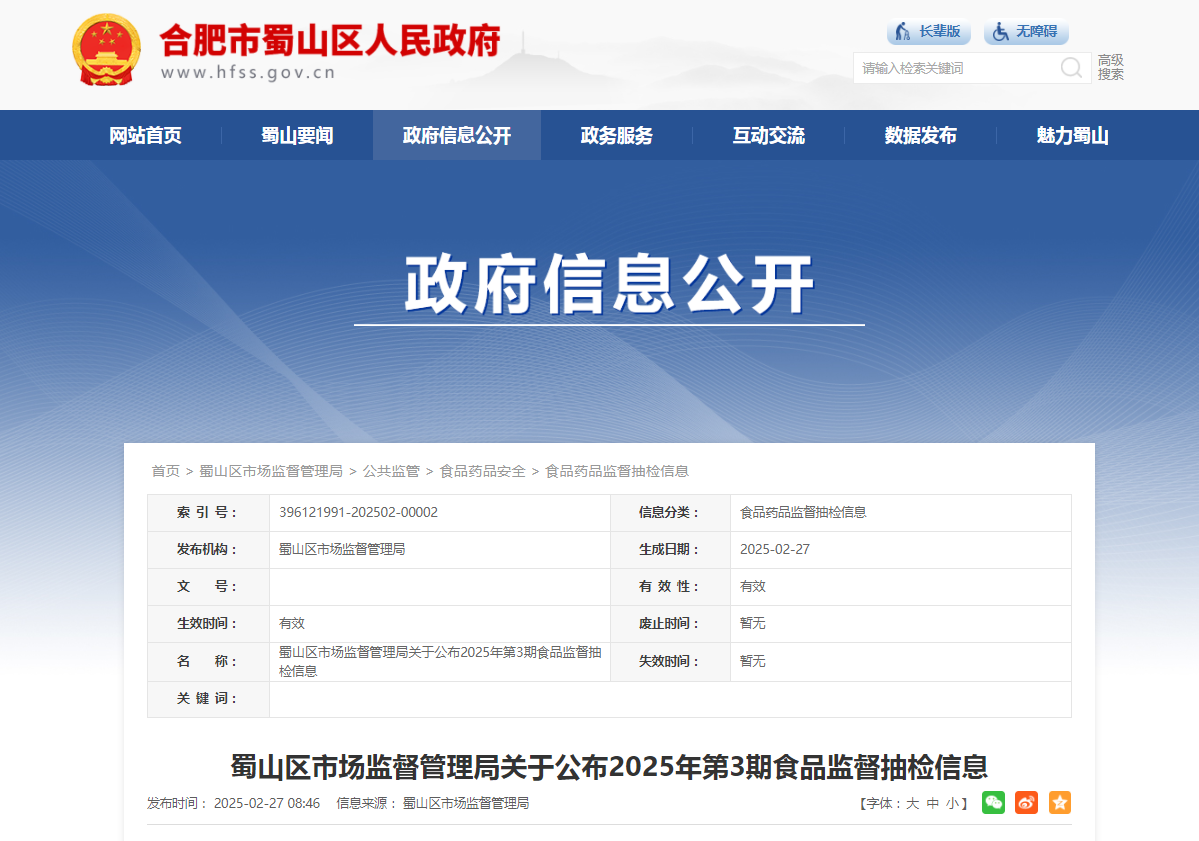The height and width of the screenshot is (841, 1199).
Task: Open the 政务服务 menu item
Action: click(616, 135)
